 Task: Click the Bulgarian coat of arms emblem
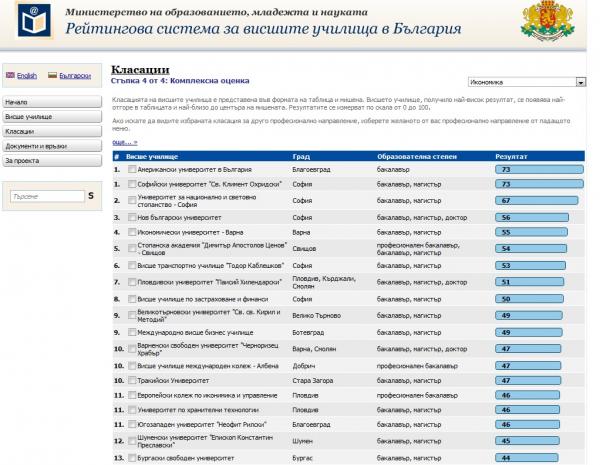point(548,21)
